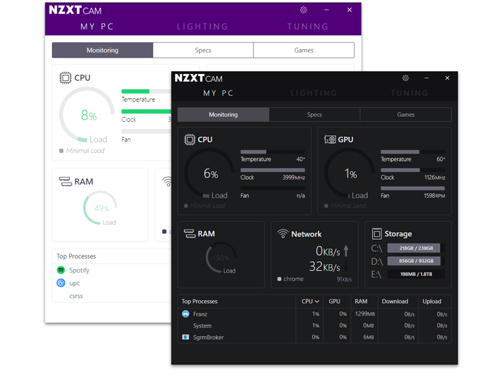Viewport: 500px width, 370px height.
Task: Select Monitoring tab in dark window
Action: tap(223, 115)
